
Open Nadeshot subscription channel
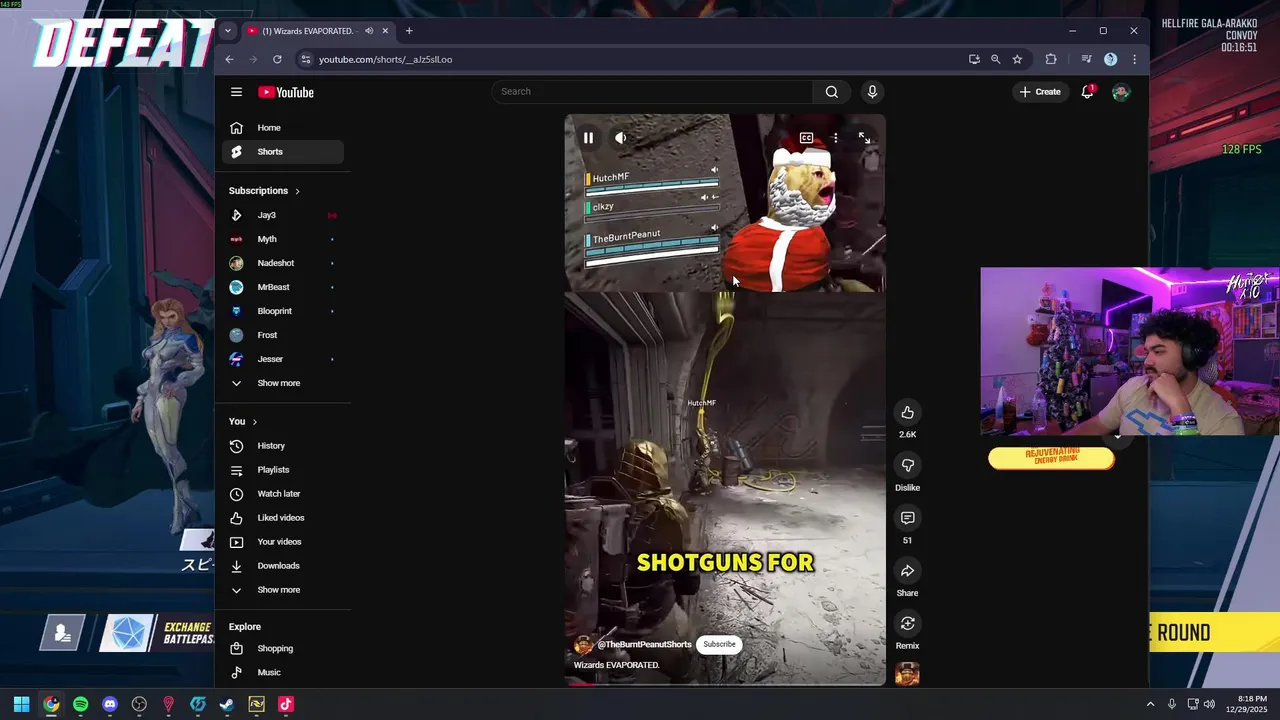click(283, 263)
